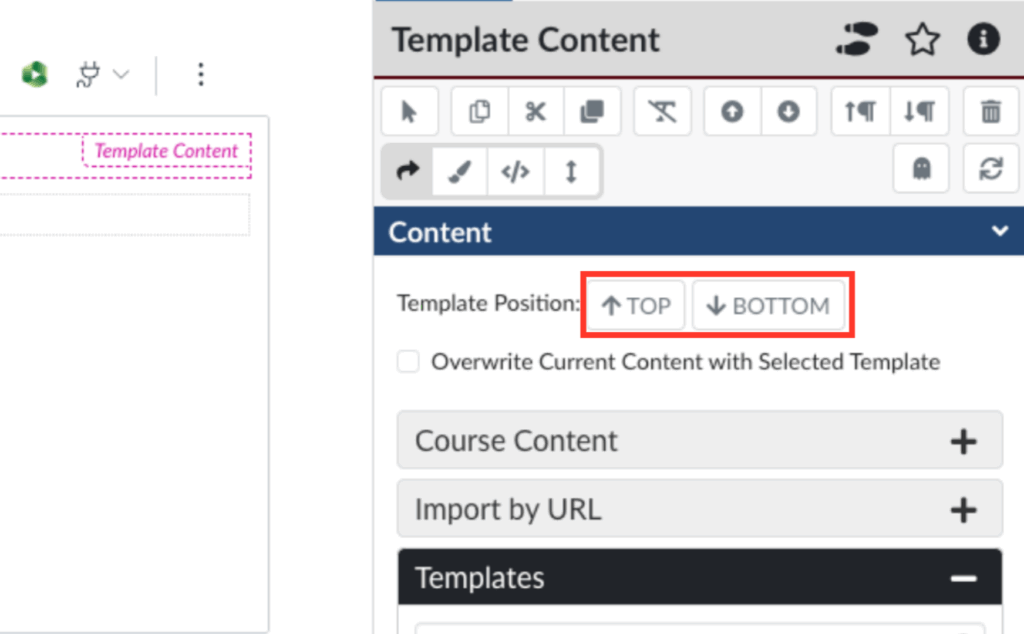This screenshot has height=634, width=1024.
Task: Open the plug icon dropdown
Action: click(103, 74)
